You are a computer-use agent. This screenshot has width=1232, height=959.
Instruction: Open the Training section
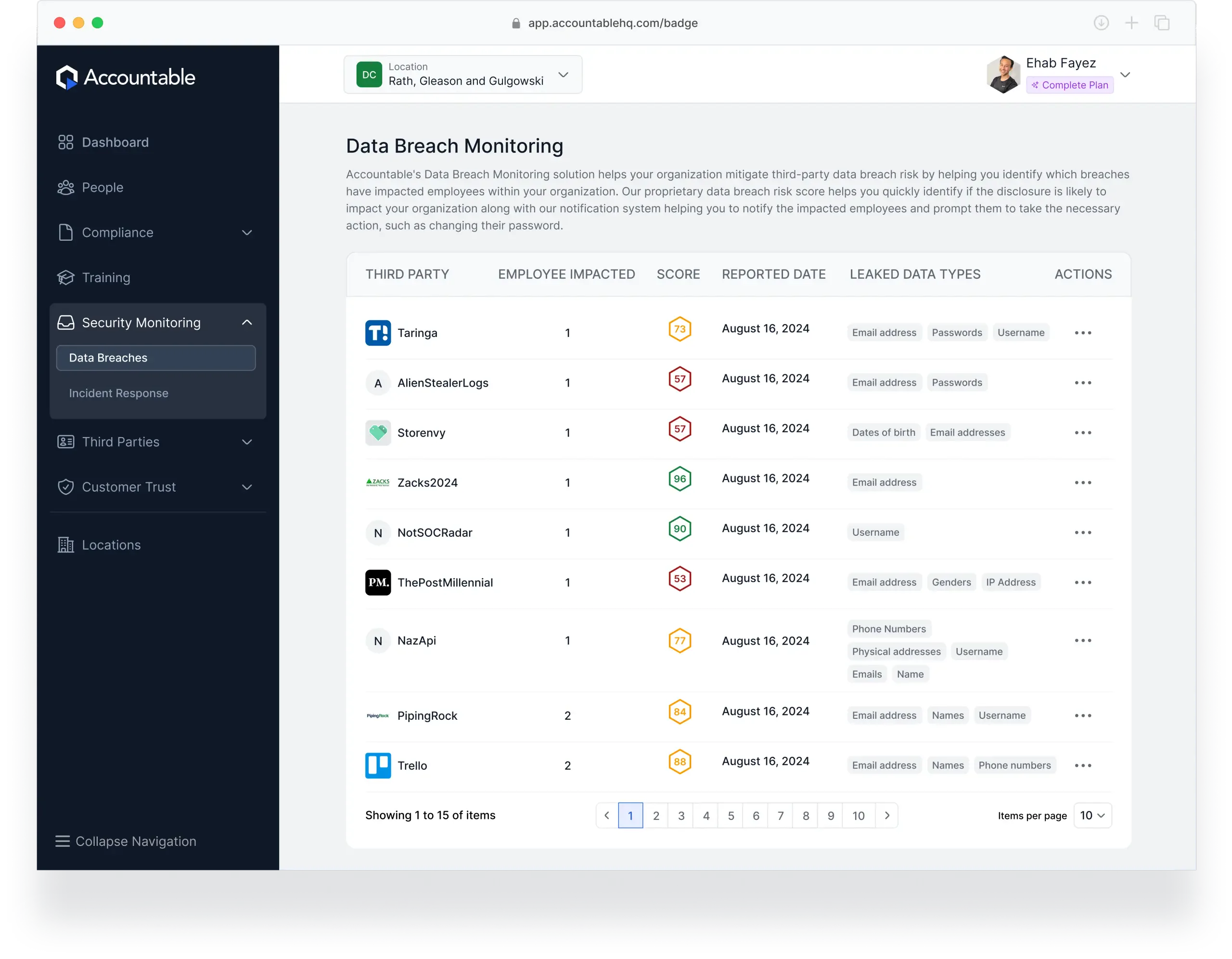click(106, 277)
